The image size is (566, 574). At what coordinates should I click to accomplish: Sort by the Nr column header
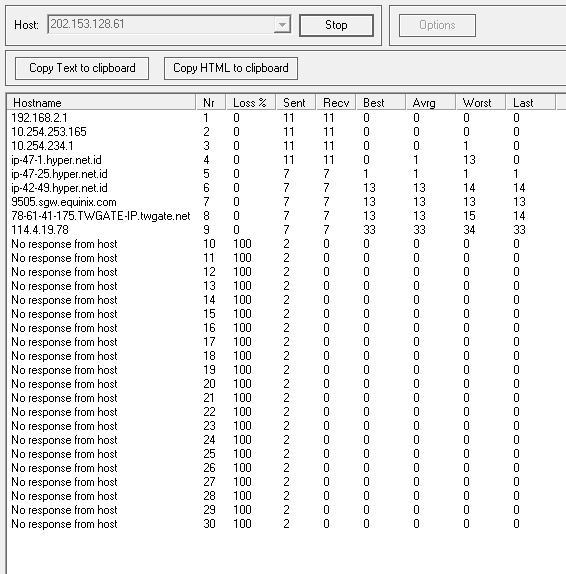(211, 102)
